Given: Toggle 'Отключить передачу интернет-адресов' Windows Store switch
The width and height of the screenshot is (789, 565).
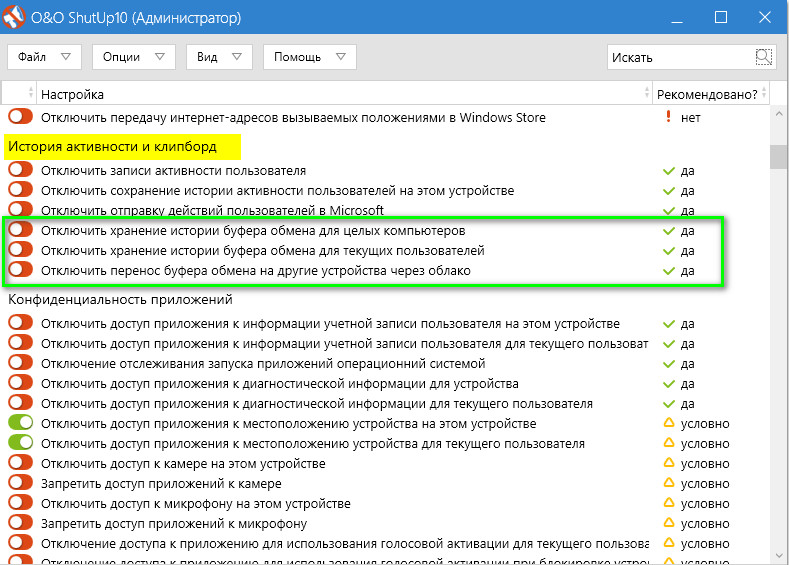Looking at the screenshot, I should click(x=21, y=116).
